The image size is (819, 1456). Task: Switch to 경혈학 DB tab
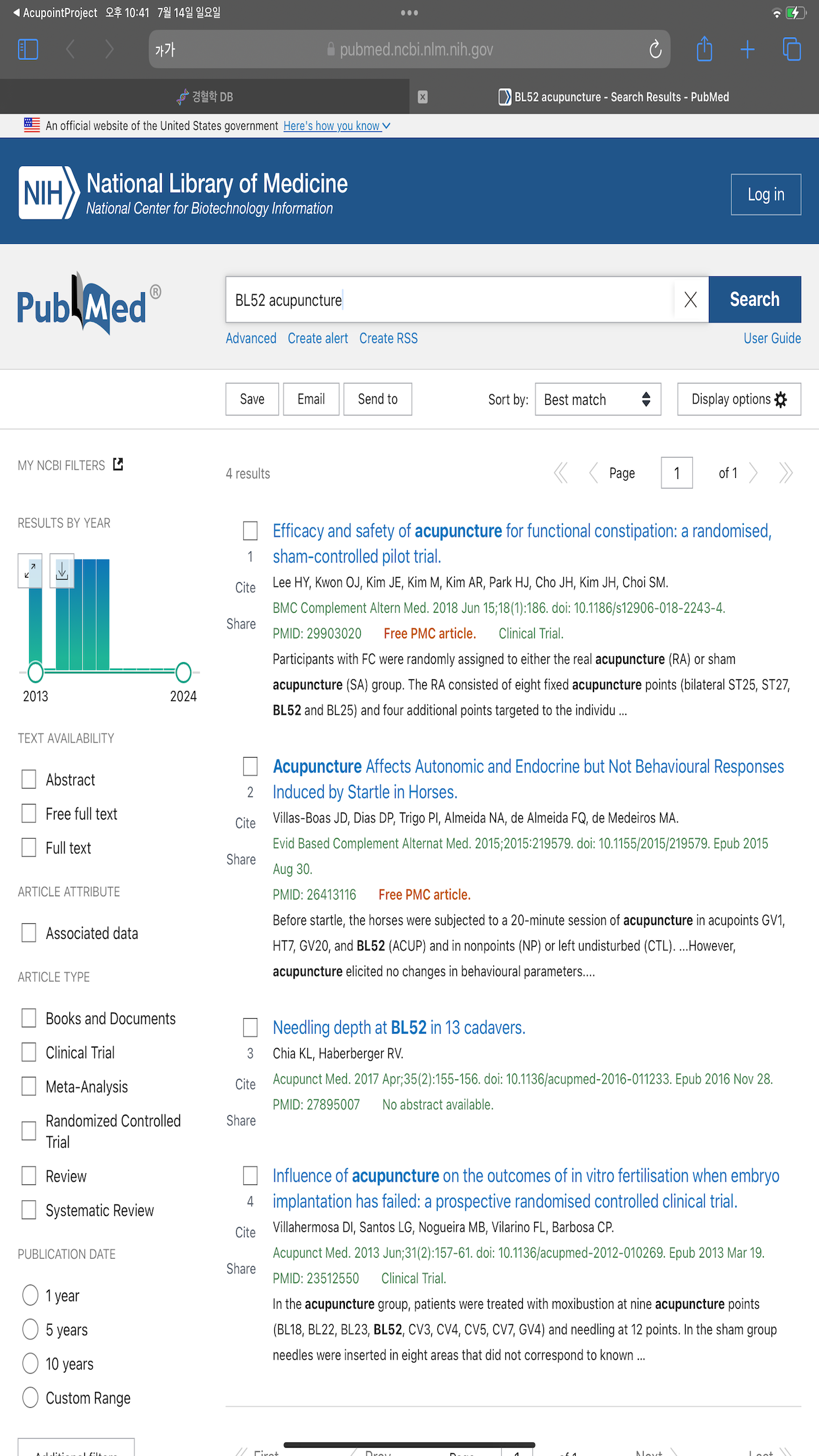(x=204, y=97)
